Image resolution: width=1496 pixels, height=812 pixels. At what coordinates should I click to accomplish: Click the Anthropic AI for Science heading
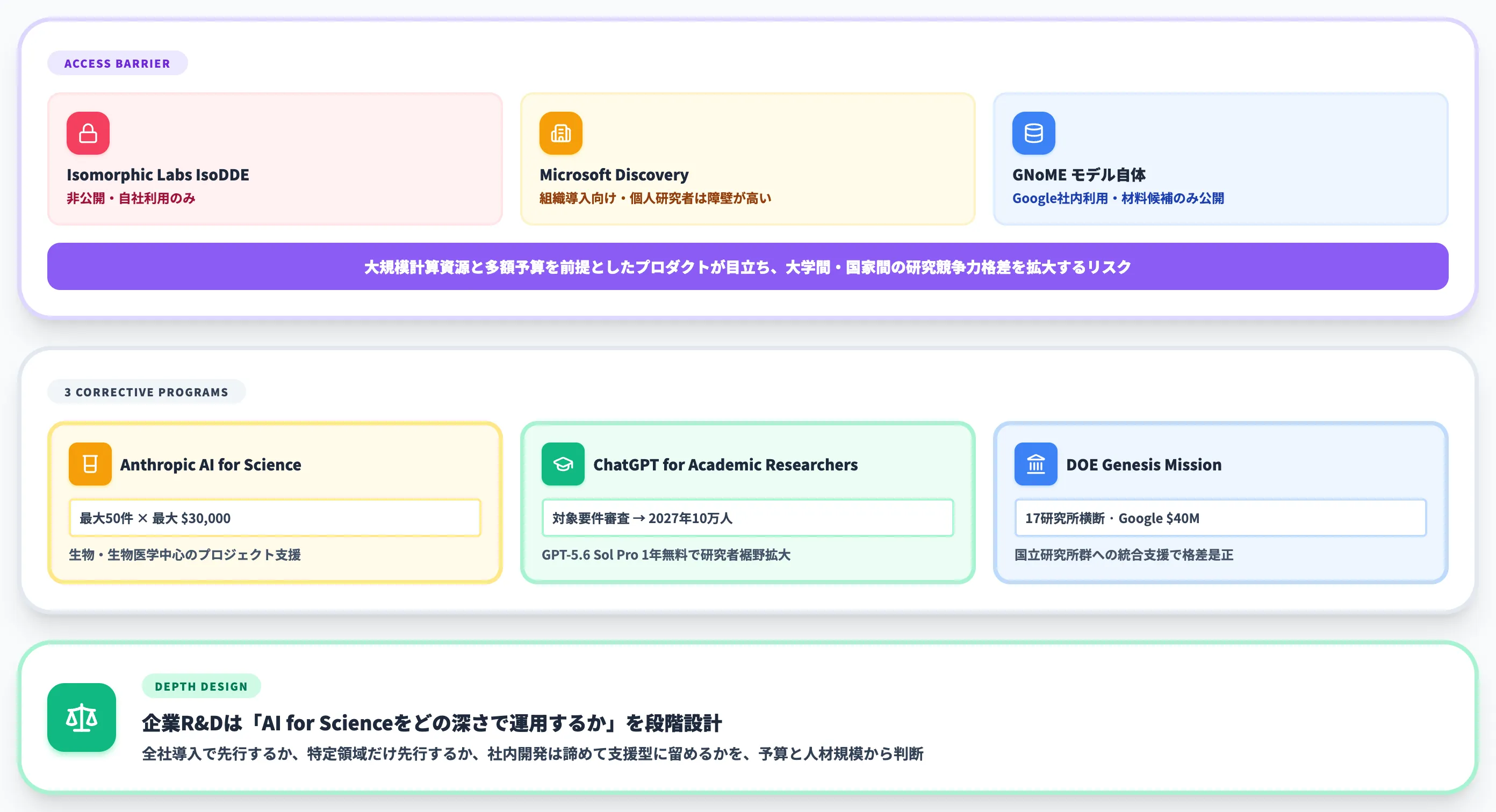[211, 465]
